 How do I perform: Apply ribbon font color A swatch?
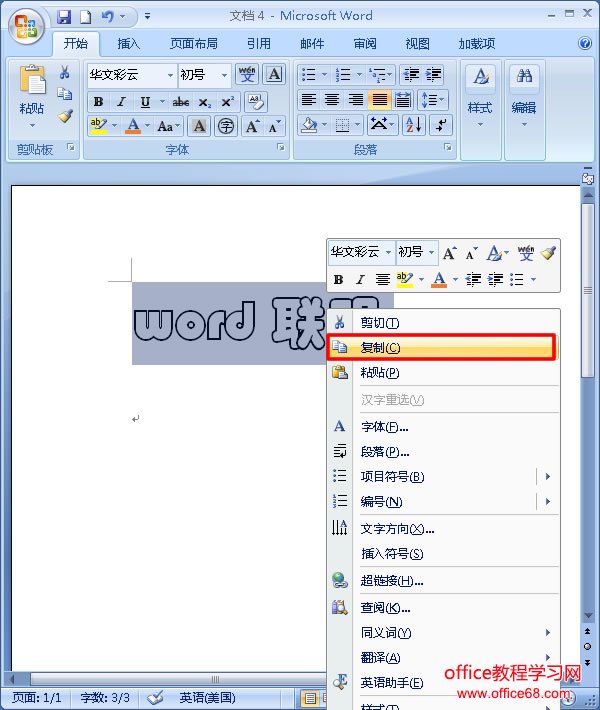pyautogui.click(x=133, y=125)
